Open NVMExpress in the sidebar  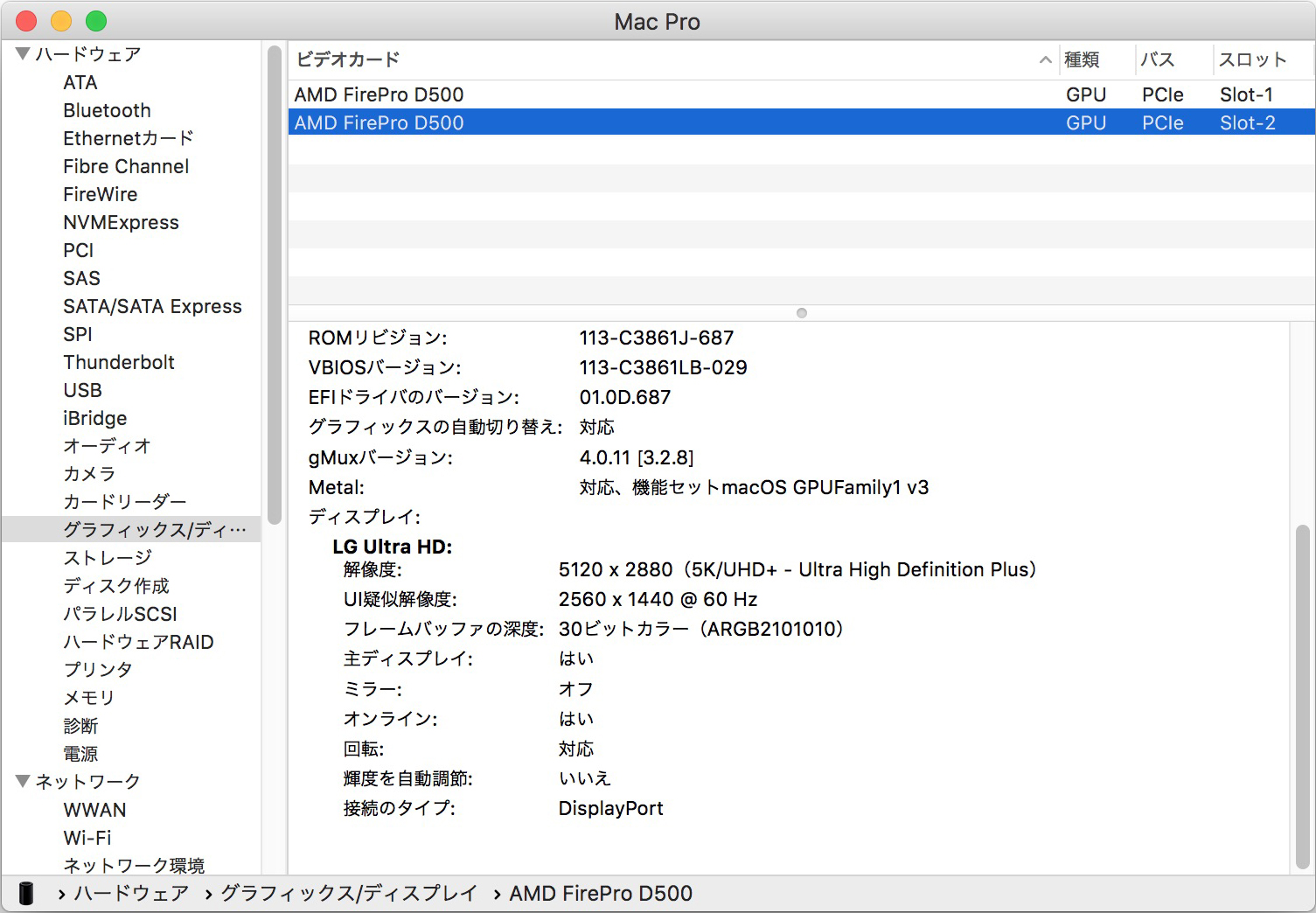(121, 222)
